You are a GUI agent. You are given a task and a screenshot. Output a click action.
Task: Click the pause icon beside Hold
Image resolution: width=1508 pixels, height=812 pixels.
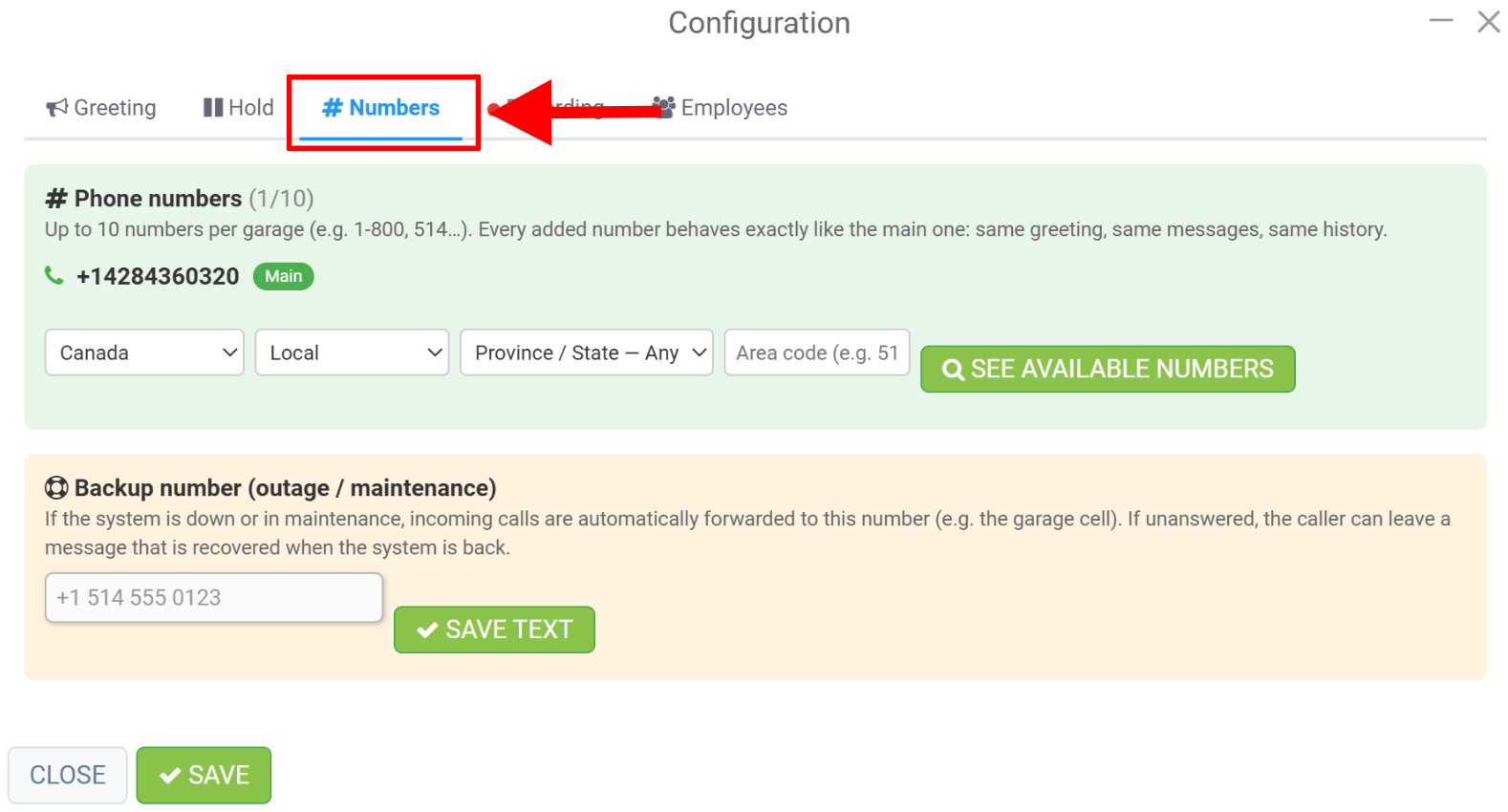[x=212, y=108]
